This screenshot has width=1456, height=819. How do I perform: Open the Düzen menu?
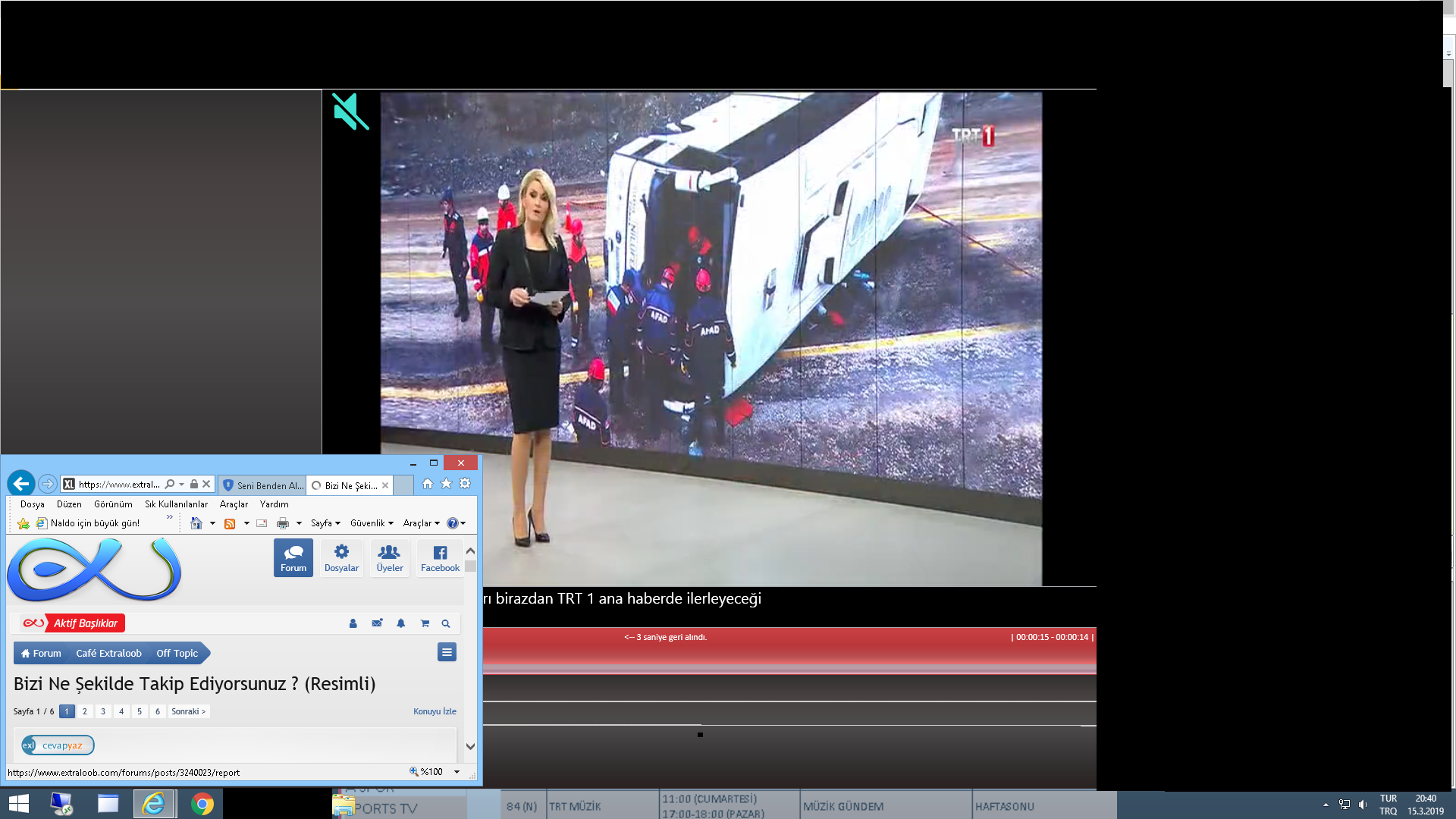tap(69, 504)
